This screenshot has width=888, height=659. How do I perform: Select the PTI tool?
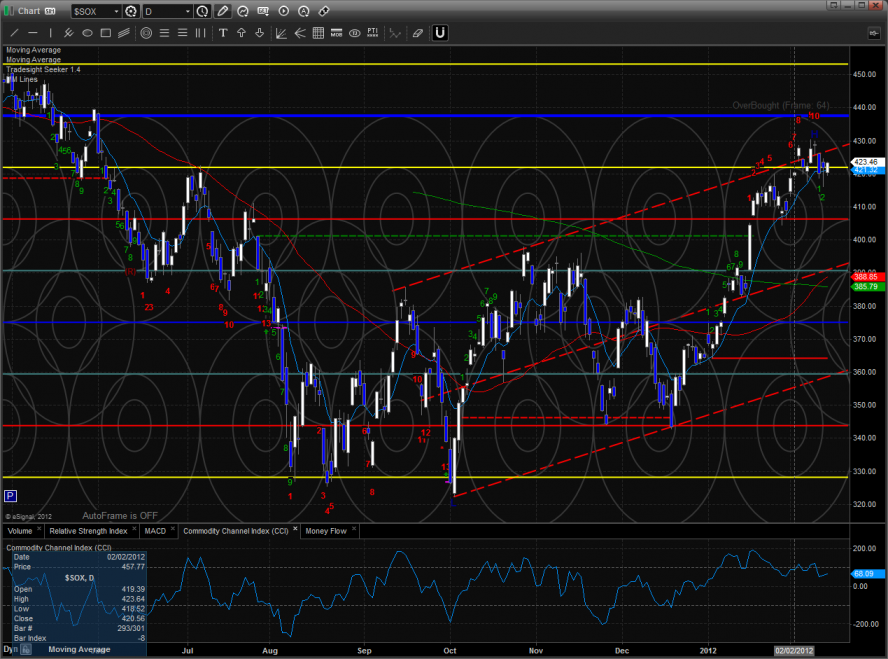click(x=373, y=33)
